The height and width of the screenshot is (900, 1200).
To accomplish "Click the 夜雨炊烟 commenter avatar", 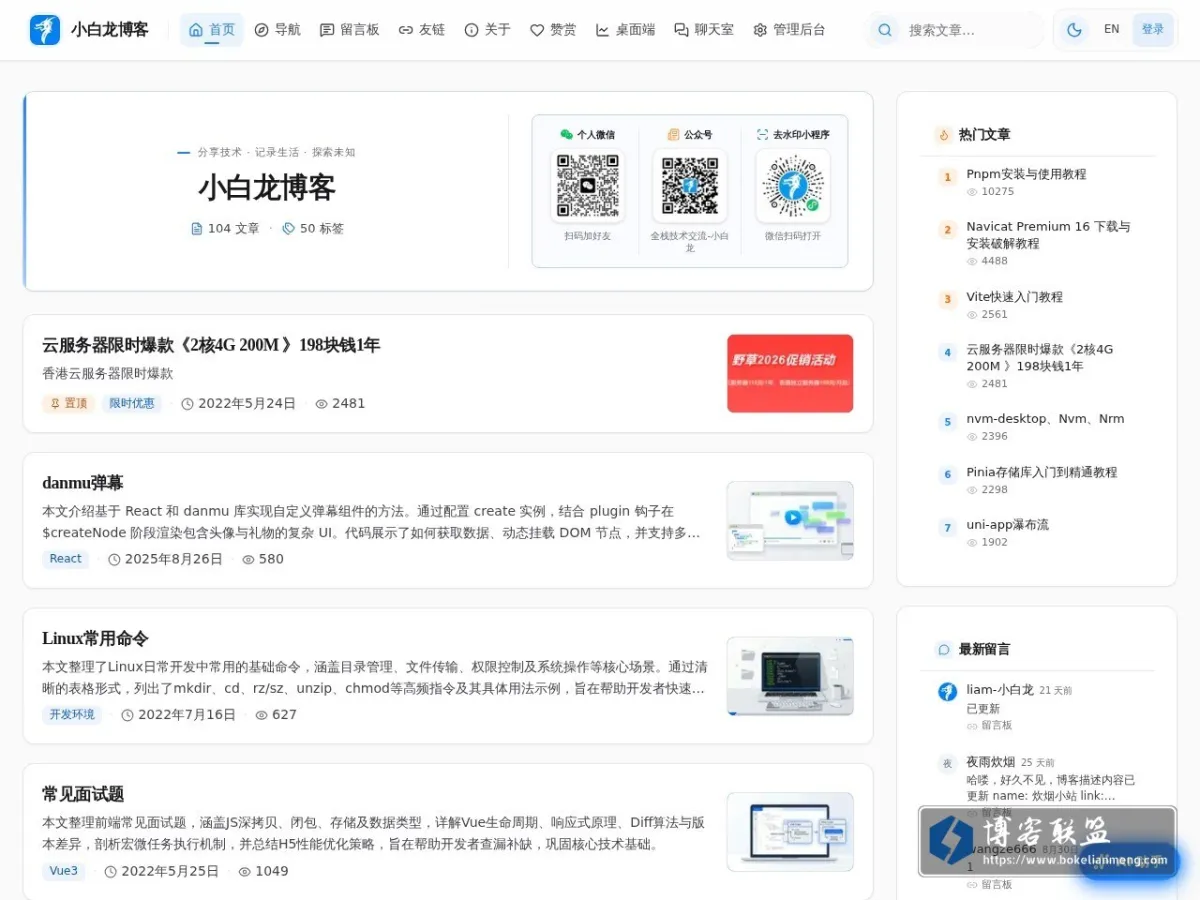I will tap(947, 764).
